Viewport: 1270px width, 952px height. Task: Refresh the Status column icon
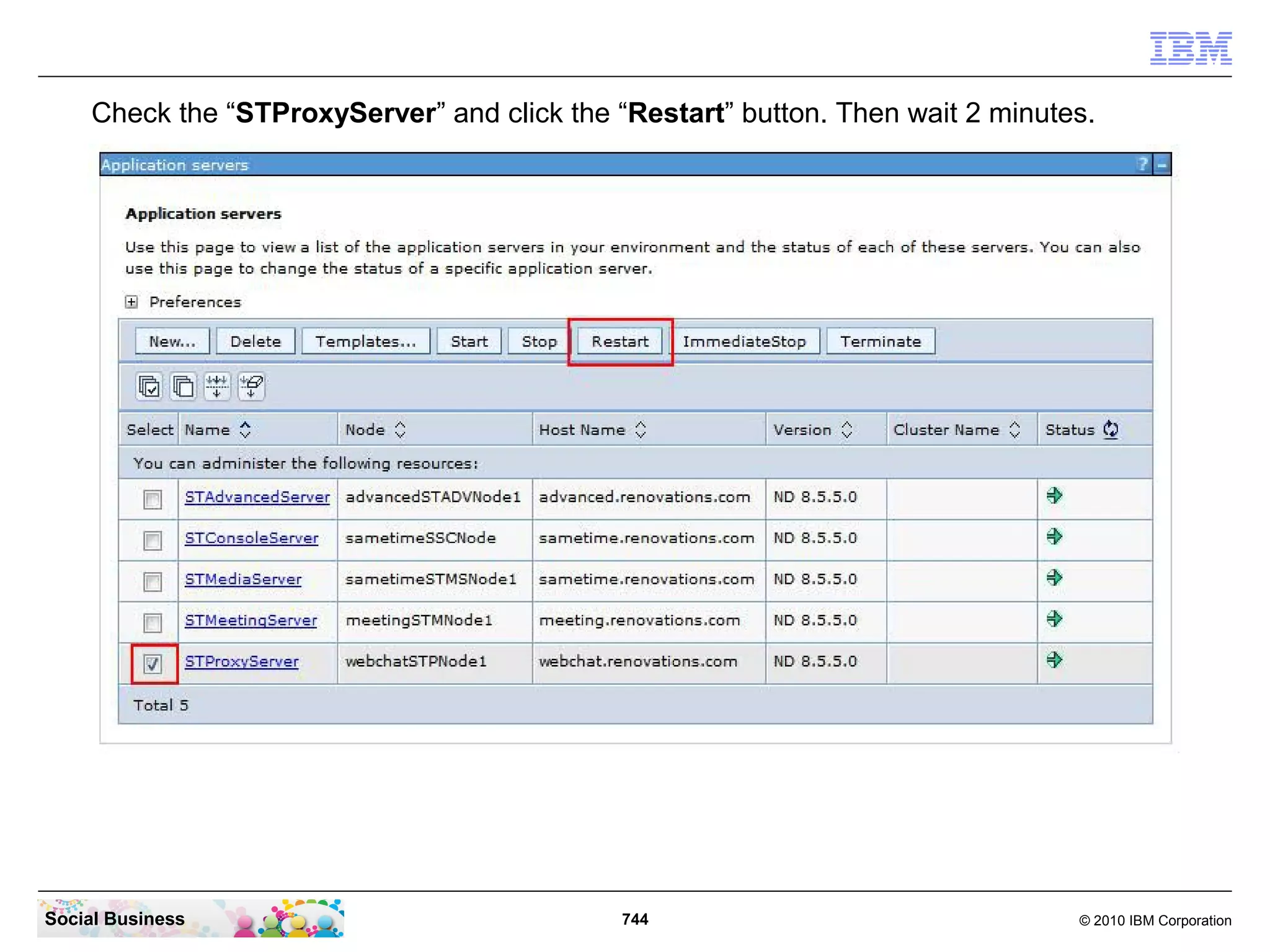coord(1111,430)
